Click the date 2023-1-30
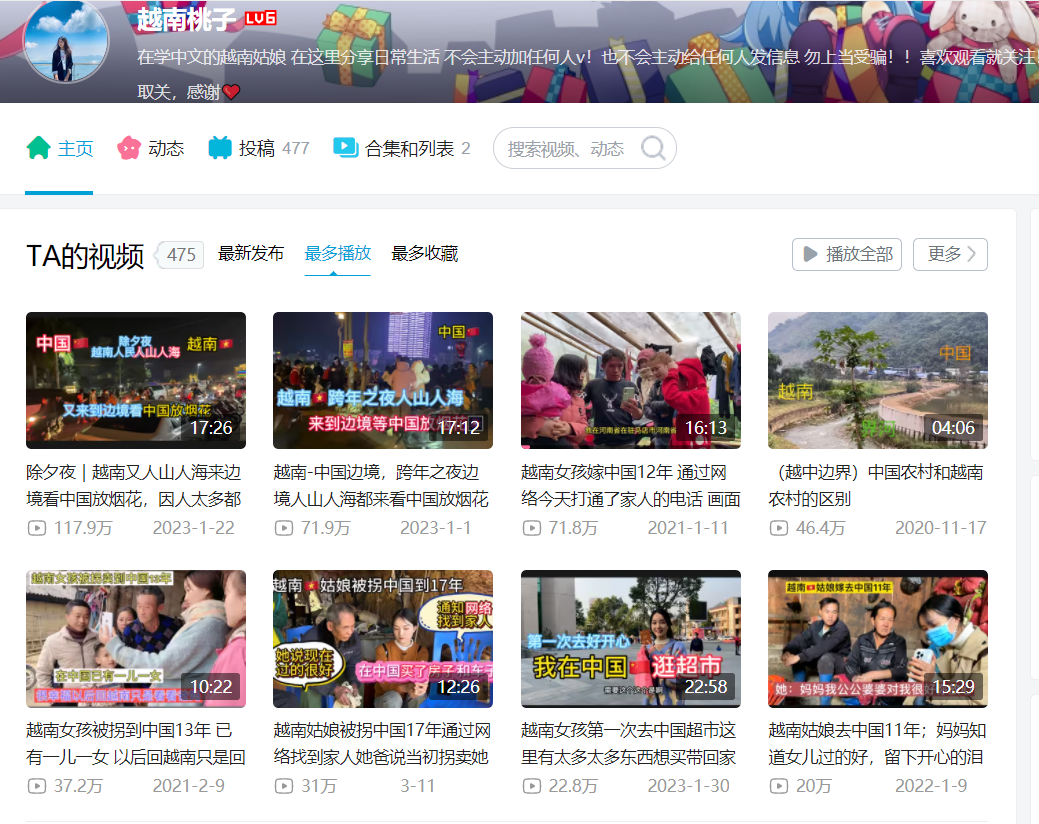 (x=688, y=786)
